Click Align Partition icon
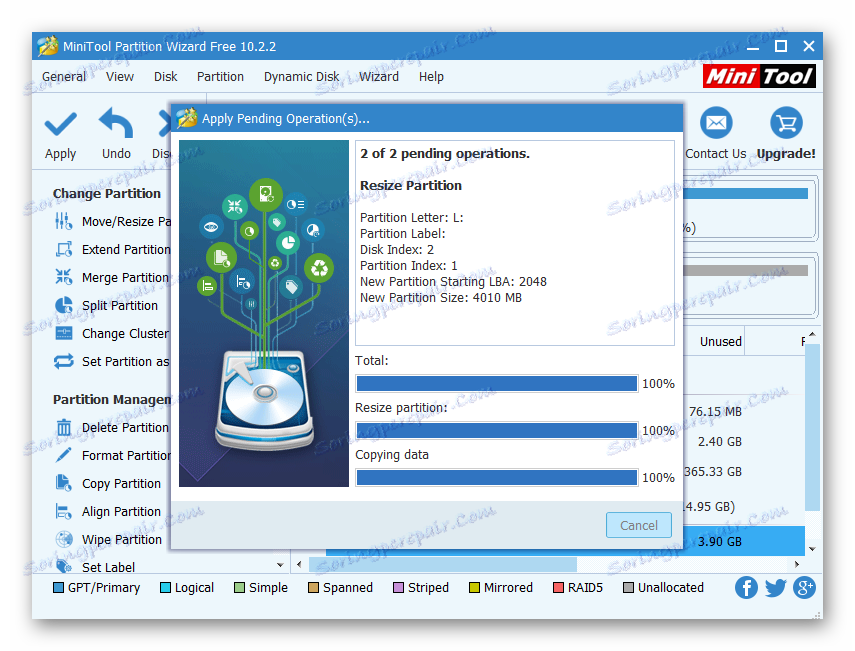 [x=64, y=511]
